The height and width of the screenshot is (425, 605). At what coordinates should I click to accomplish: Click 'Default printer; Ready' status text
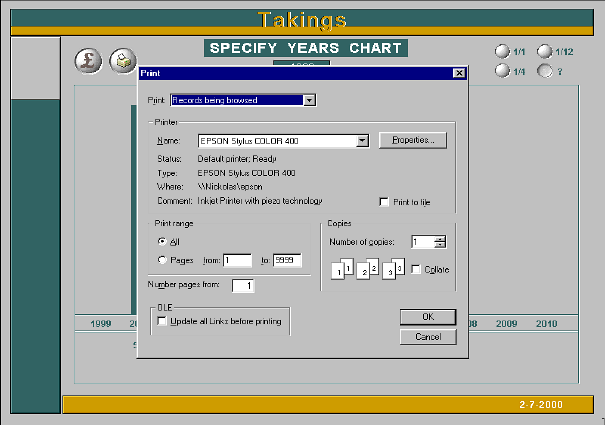(x=237, y=159)
